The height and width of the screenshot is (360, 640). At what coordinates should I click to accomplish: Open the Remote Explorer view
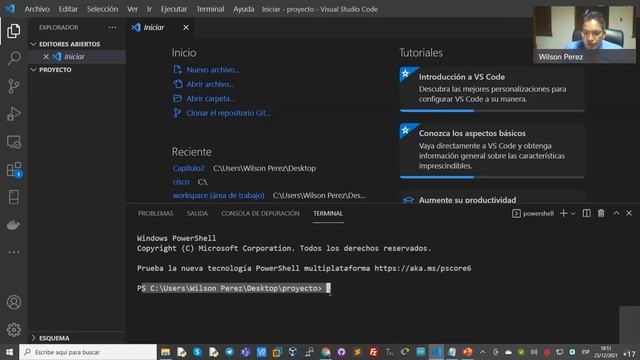point(13,142)
